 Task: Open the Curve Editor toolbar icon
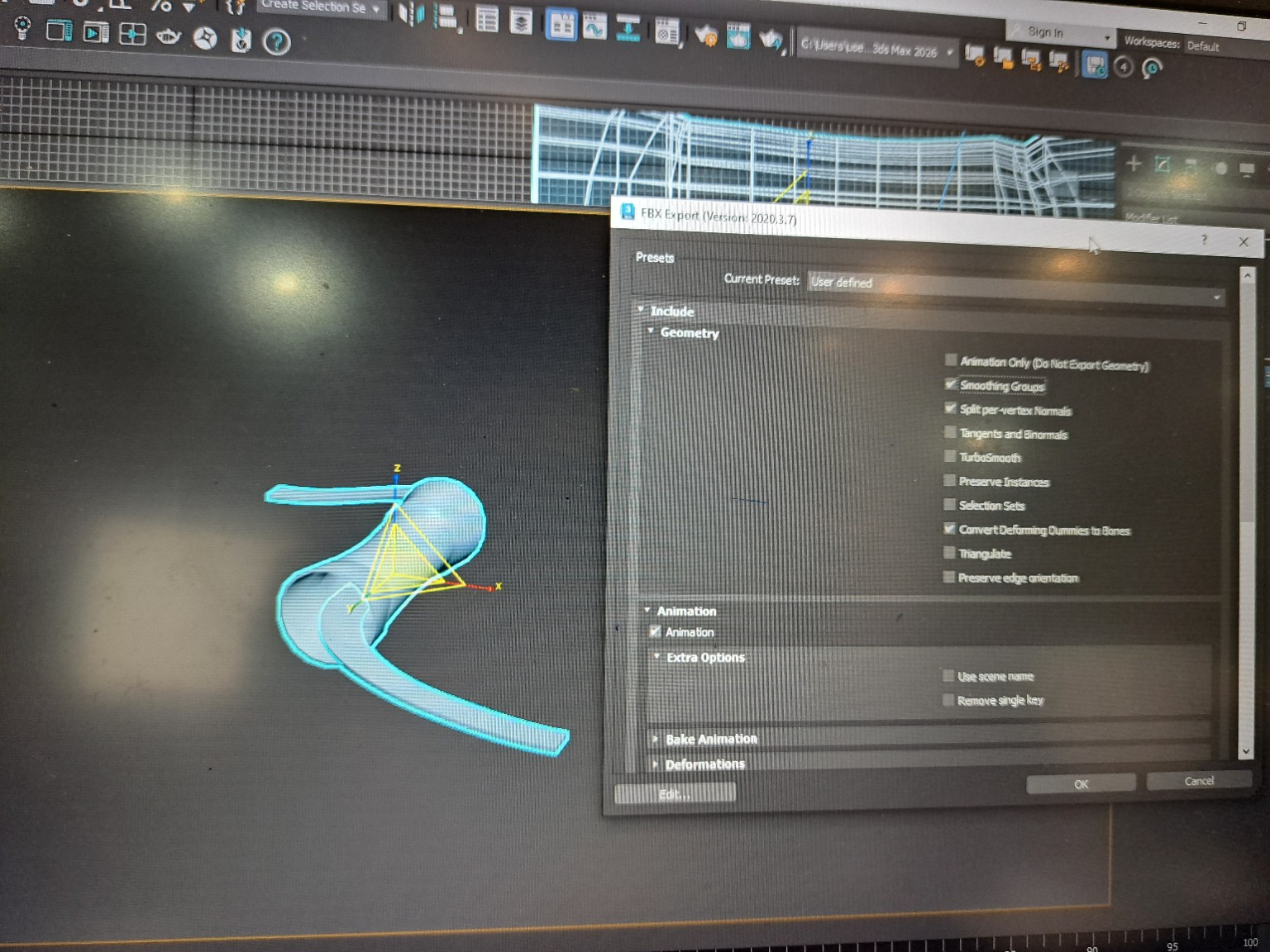[x=594, y=28]
